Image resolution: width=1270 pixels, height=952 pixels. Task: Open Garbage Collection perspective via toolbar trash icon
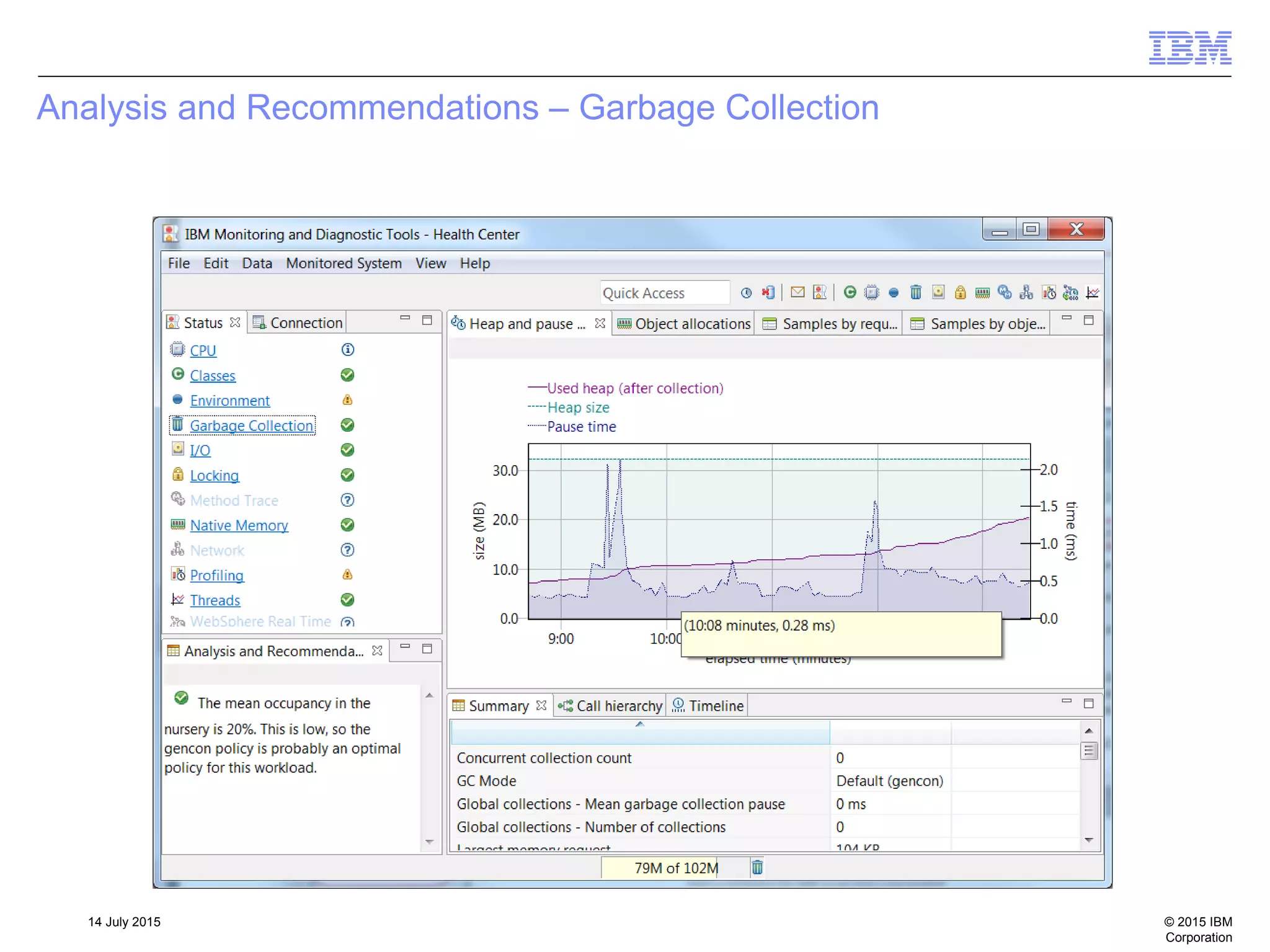(x=916, y=292)
